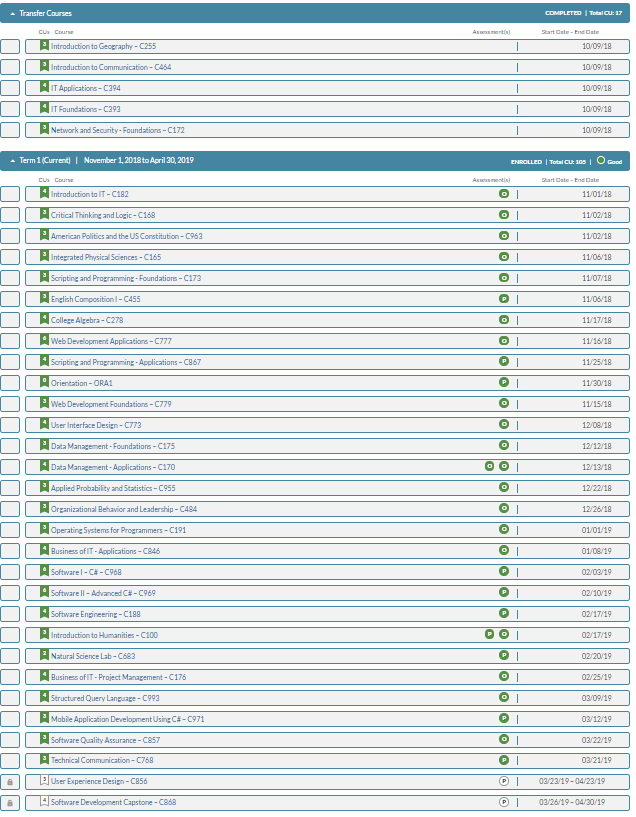Image resolution: width=636 pixels, height=817 pixels.
Task: Click the P assessment icon for Introduction to Humanities
Action: [489, 634]
